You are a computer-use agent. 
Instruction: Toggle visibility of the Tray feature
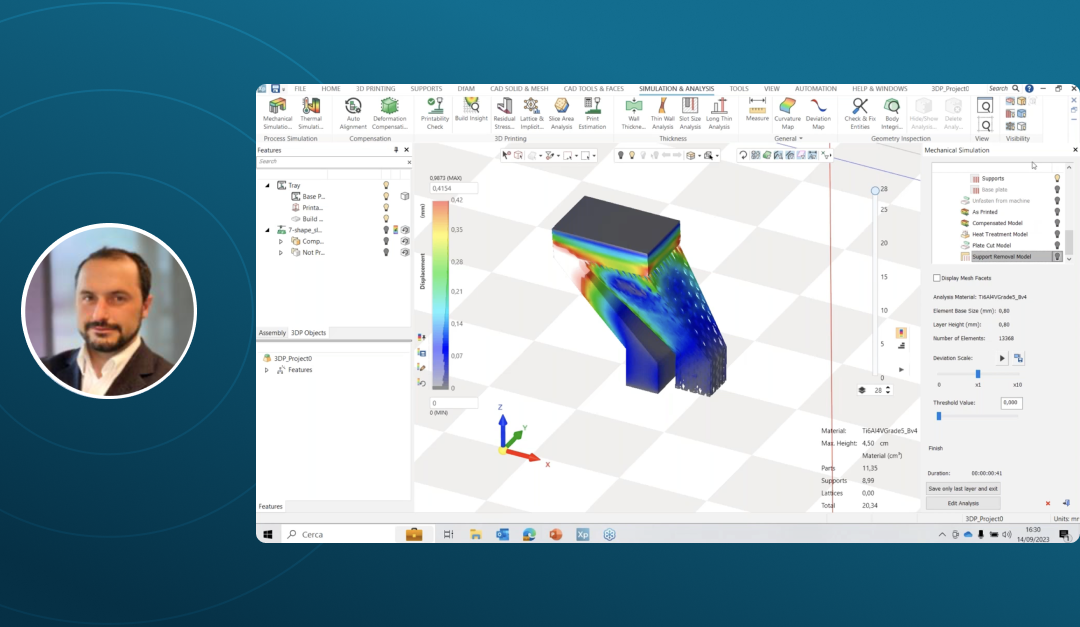click(386, 185)
